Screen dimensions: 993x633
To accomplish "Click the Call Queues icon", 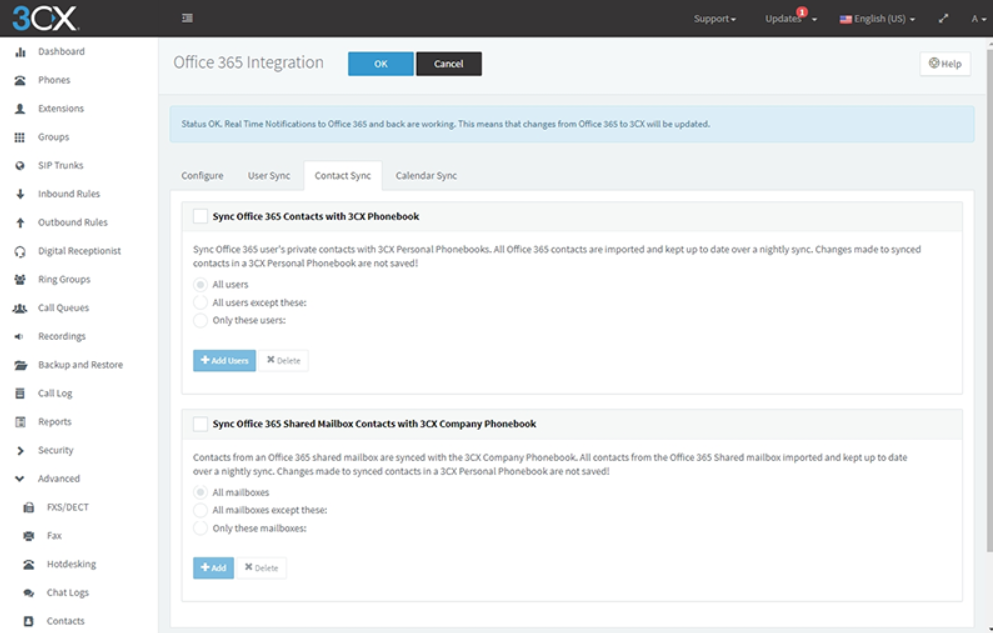I will [x=20, y=308].
